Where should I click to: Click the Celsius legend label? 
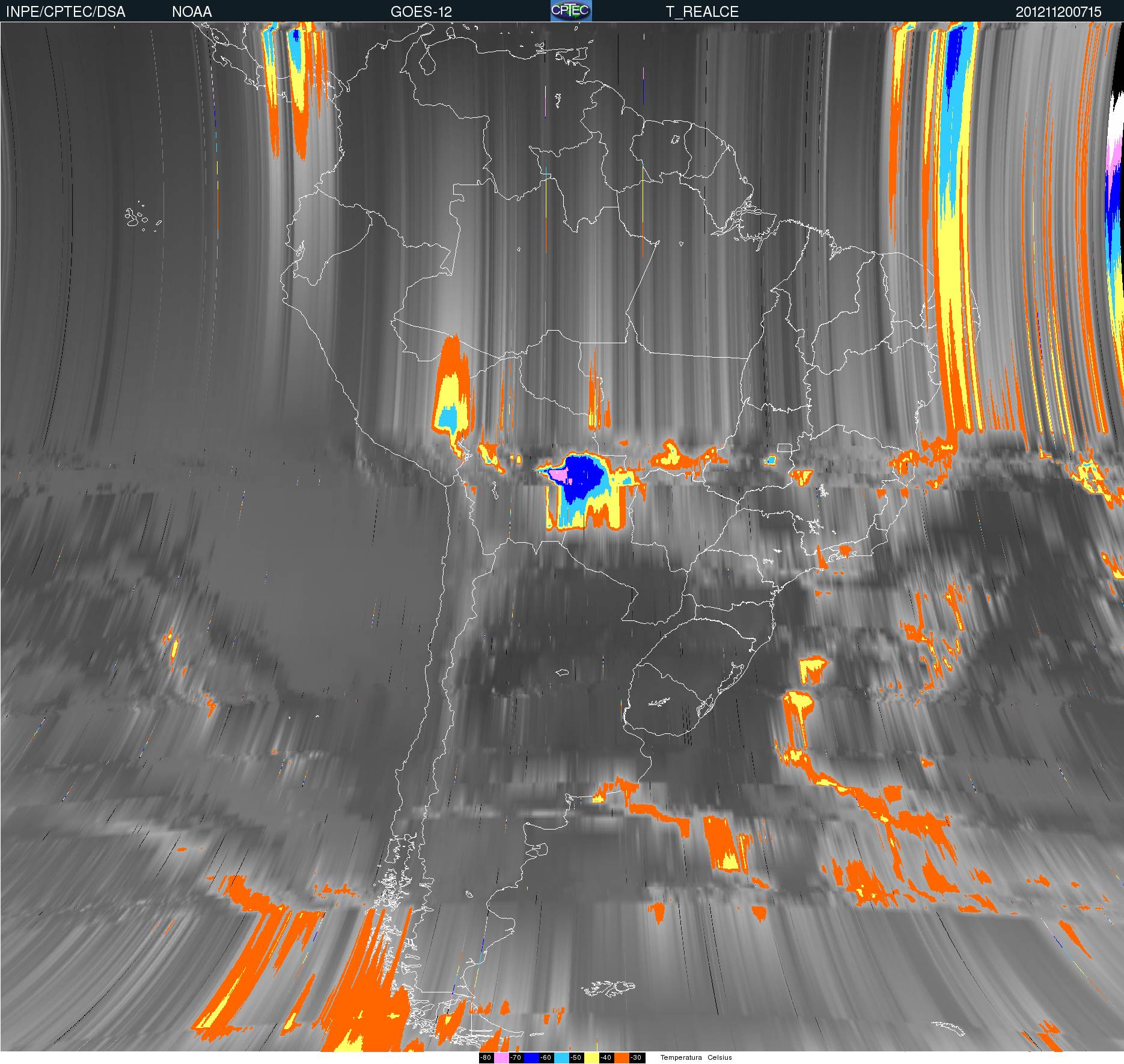719,1057
